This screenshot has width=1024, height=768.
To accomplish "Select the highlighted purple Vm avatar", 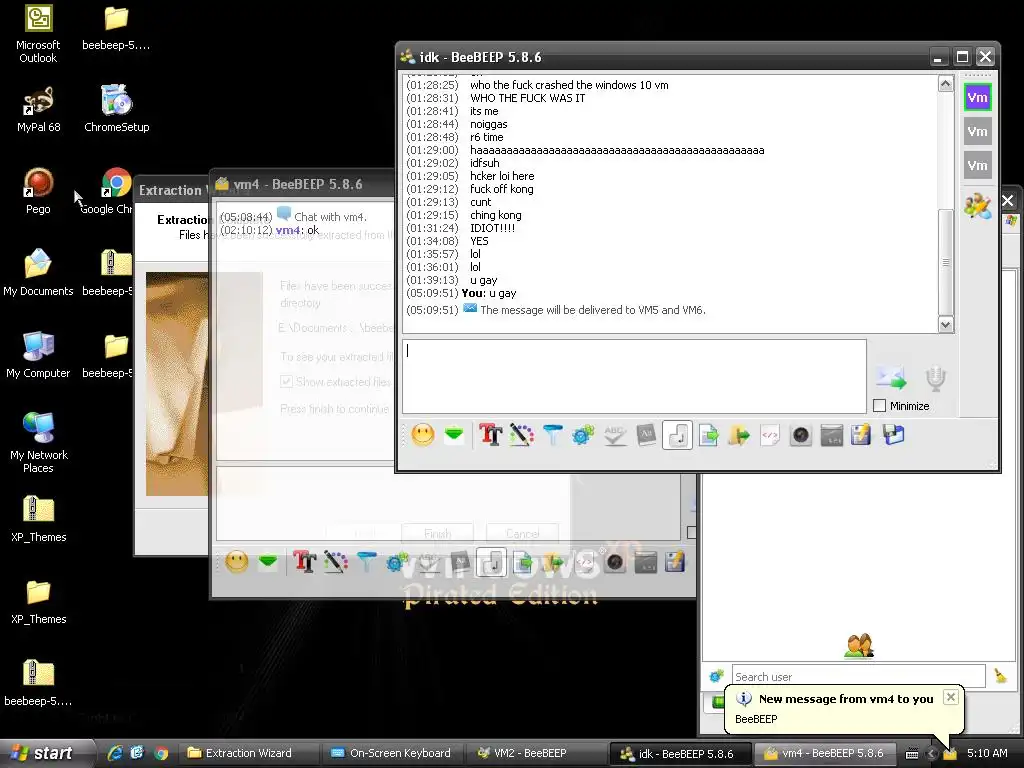I will (978, 98).
